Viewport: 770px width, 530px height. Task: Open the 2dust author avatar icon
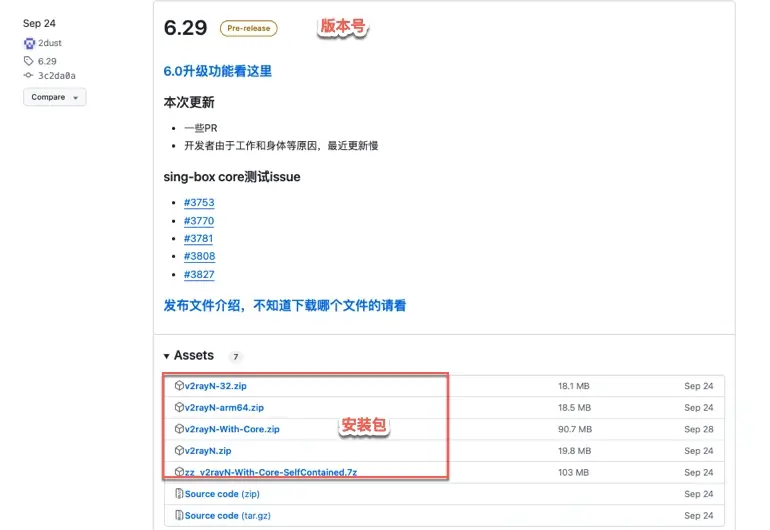[29, 43]
